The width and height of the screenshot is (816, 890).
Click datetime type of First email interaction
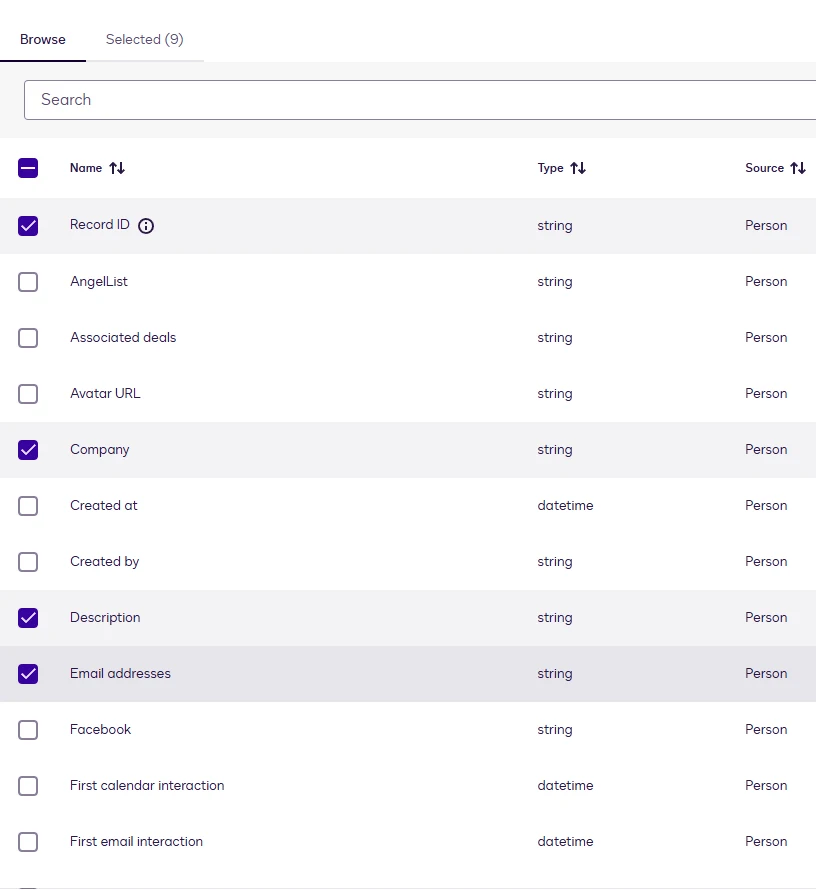point(565,842)
